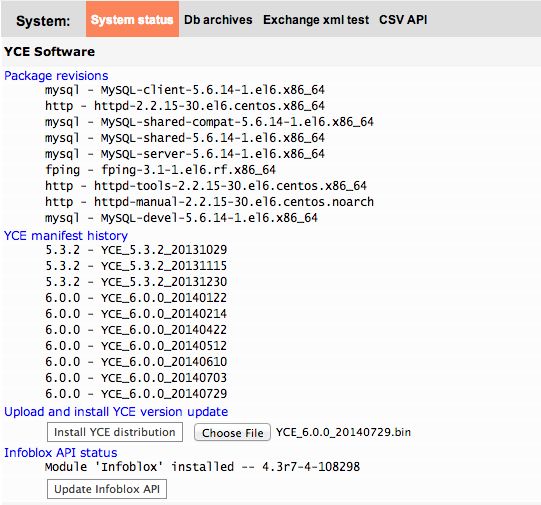Select manifest entry YCE_6.0.0_20140122
Screen dimensions: 541x505
click(136, 298)
